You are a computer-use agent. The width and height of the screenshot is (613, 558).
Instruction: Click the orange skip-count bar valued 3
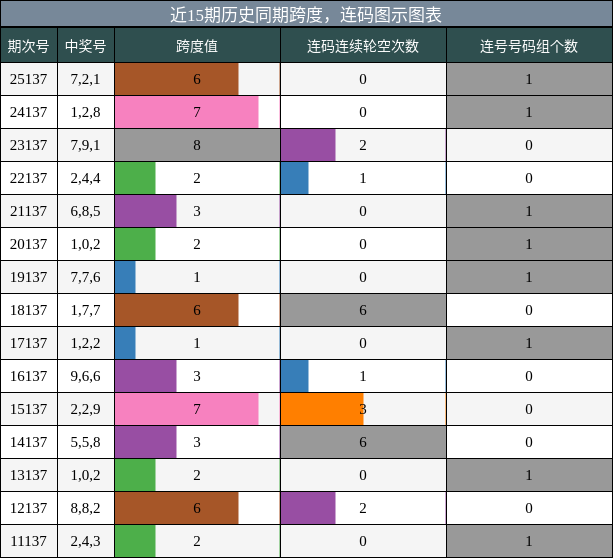coord(322,409)
